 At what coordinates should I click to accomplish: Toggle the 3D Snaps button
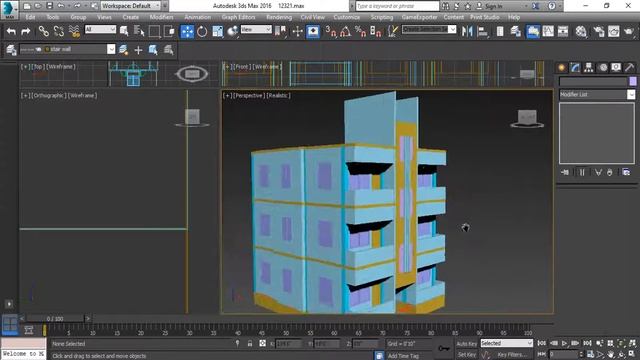[331, 31]
